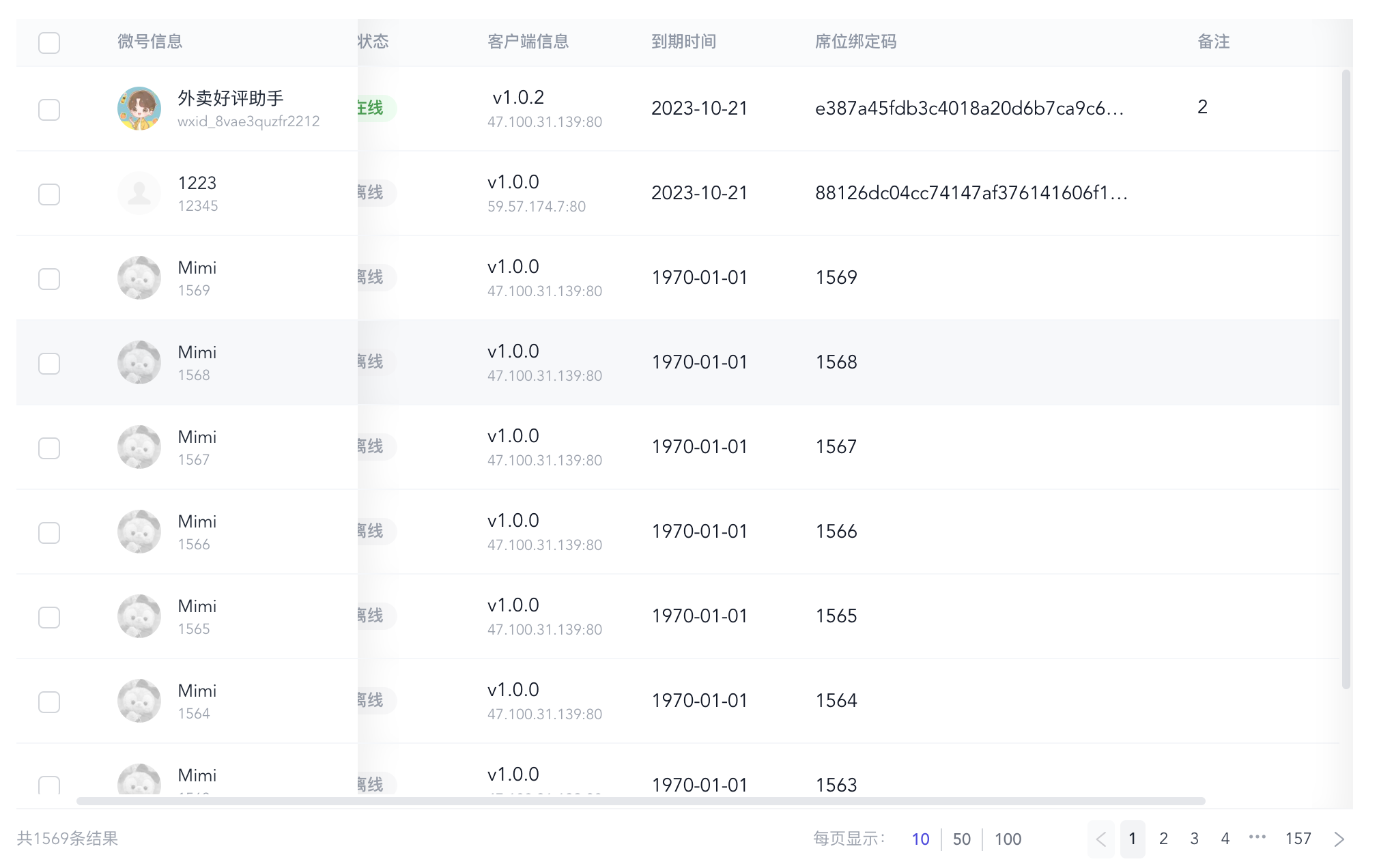This screenshot has height=868, width=1379.
Task: Click the 到期时间 column header
Action: point(685,42)
